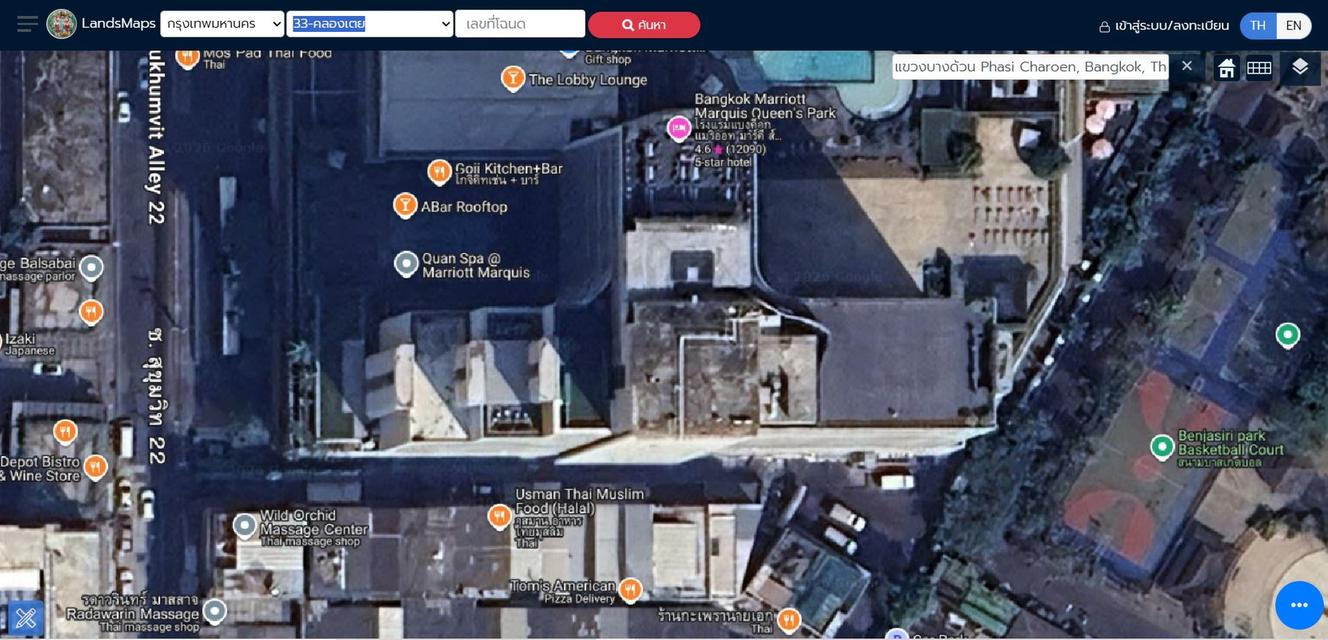
Task: Click the เข้าสู่ระบบ/ลงทะเบียน login link
Action: (x=1164, y=26)
